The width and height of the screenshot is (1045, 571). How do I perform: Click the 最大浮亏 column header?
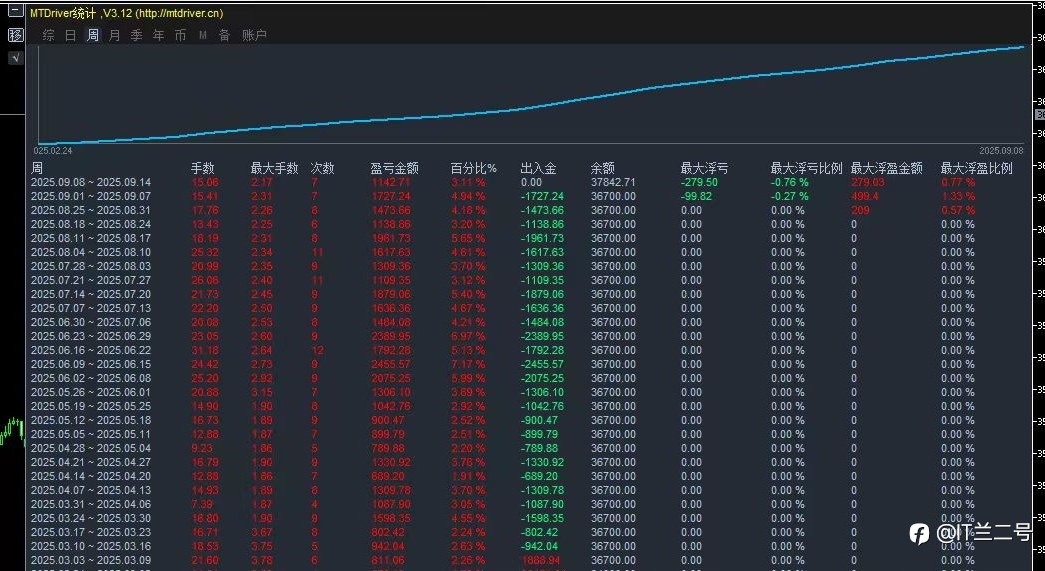coord(704,169)
